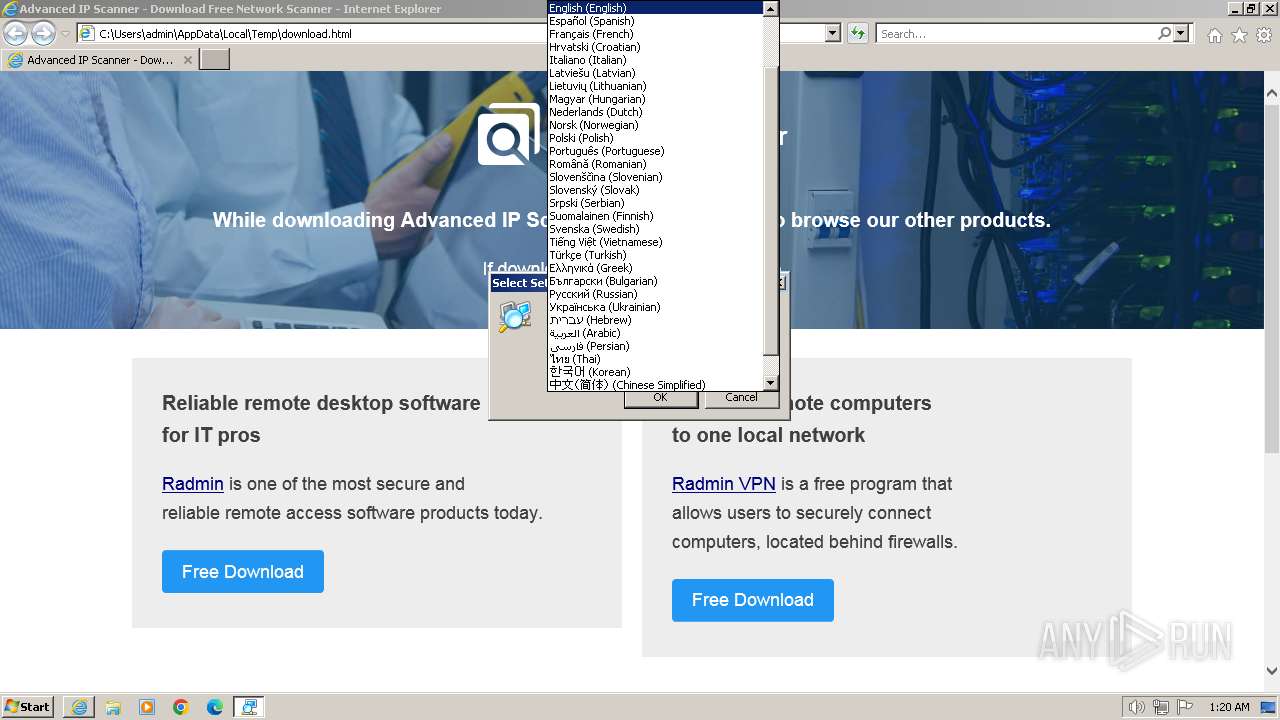1280x720 pixels.
Task: Choose Українська (Ukrainian) language
Action: point(655,307)
